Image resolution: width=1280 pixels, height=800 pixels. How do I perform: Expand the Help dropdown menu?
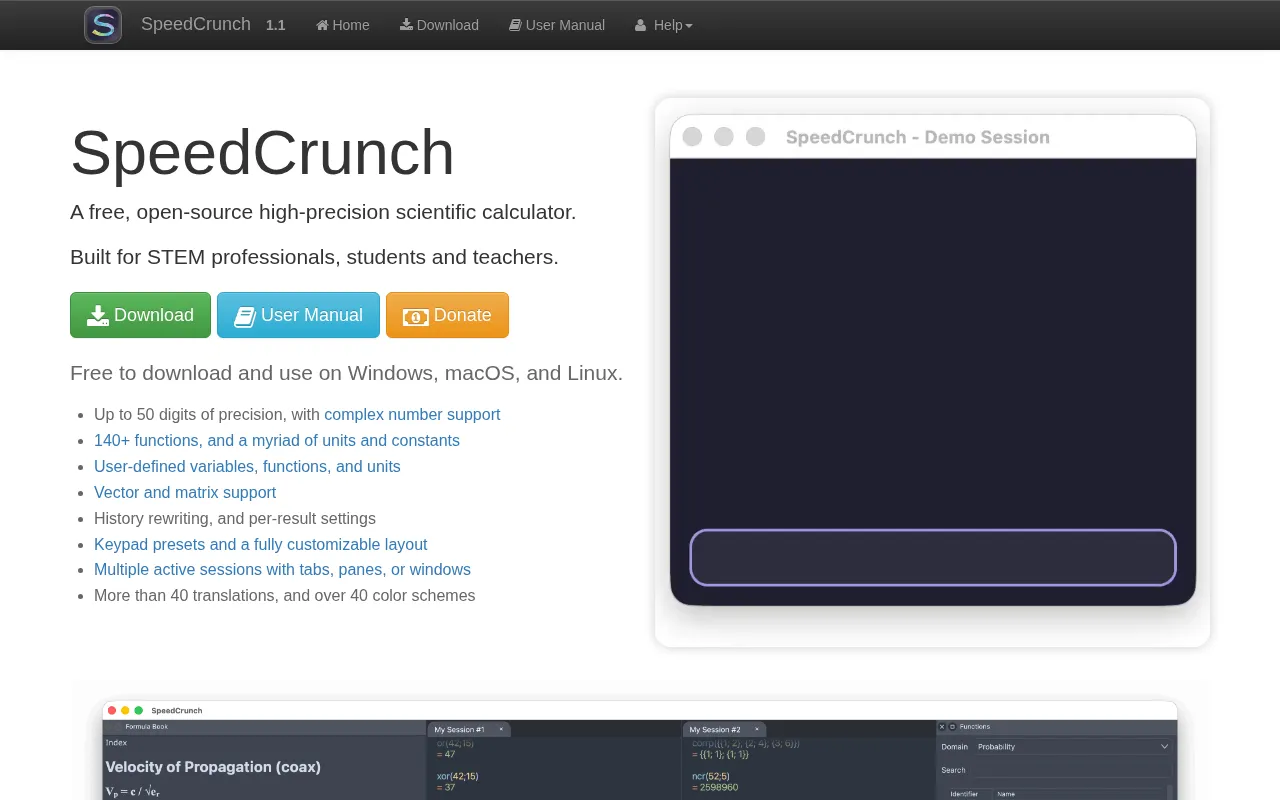(663, 25)
